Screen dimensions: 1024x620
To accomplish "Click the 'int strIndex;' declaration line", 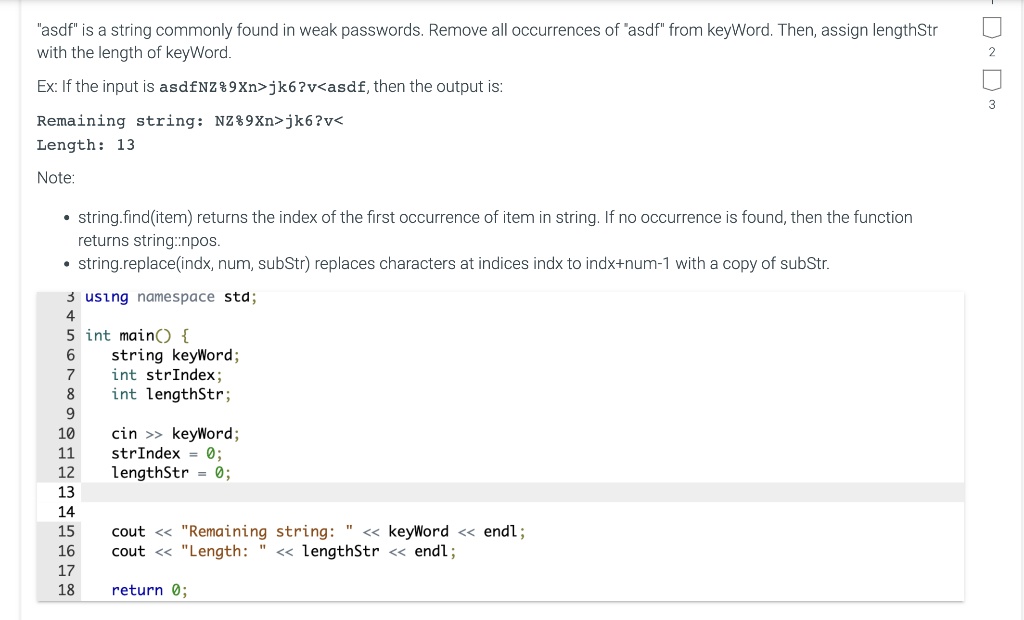I will click(x=167, y=375).
